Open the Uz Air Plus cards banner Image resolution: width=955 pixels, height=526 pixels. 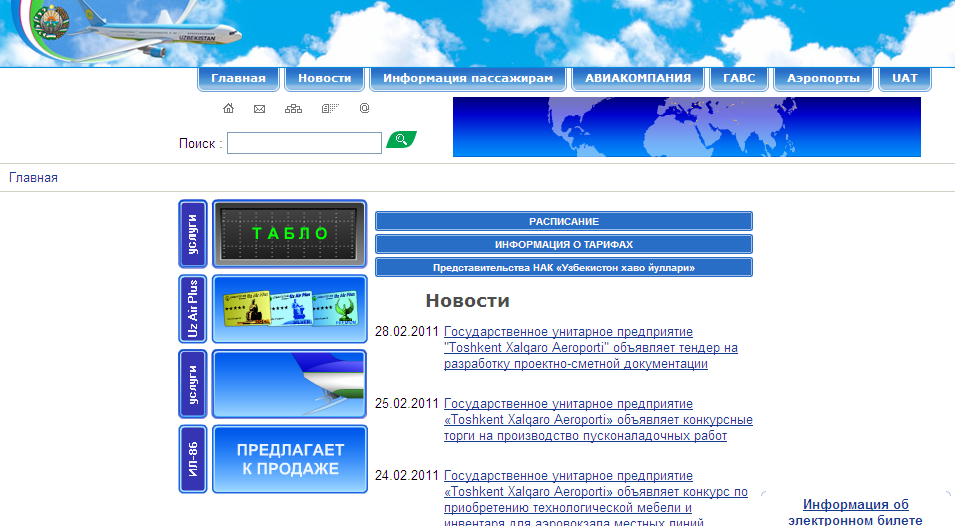coord(289,309)
